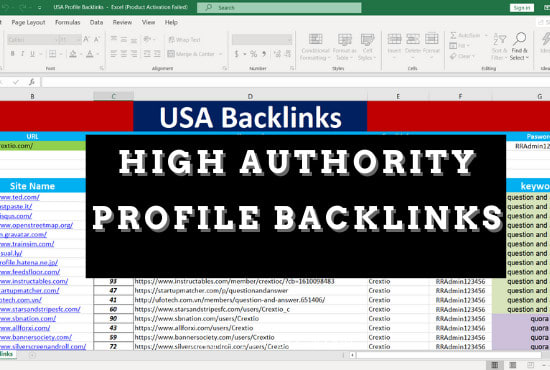Image resolution: width=550 pixels, height=370 pixels.
Task: Apply percent style format
Action: tap(254, 54)
